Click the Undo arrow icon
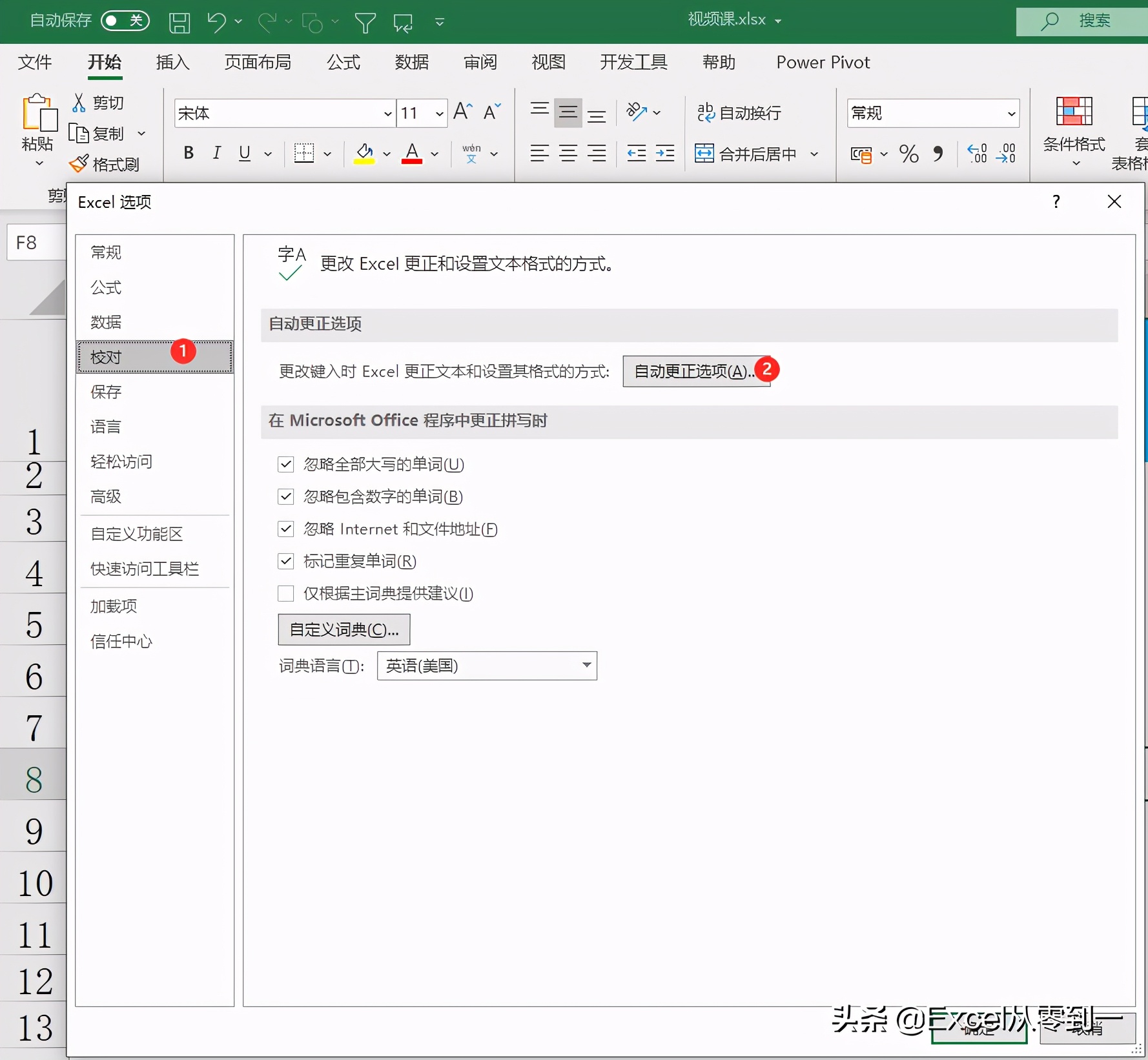Screen dimensions: 1148x1060 click(216, 22)
